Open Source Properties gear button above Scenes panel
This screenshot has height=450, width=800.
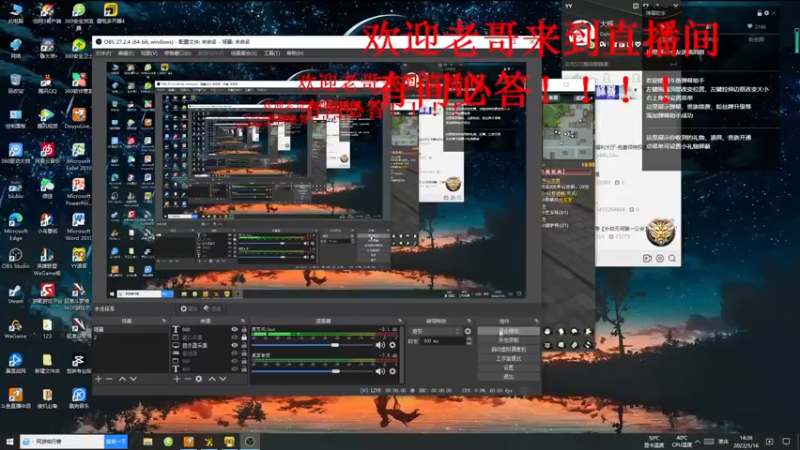188,309
